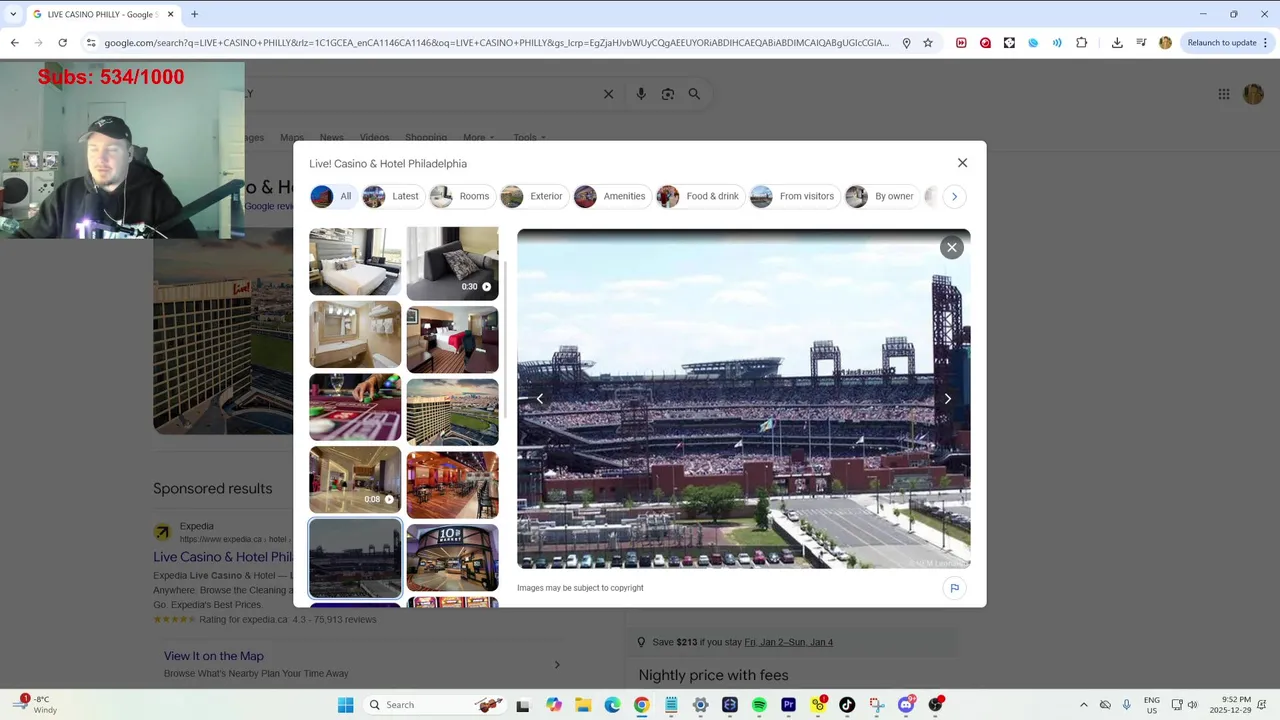
Task: Click the main stadium photo
Action: click(743, 399)
